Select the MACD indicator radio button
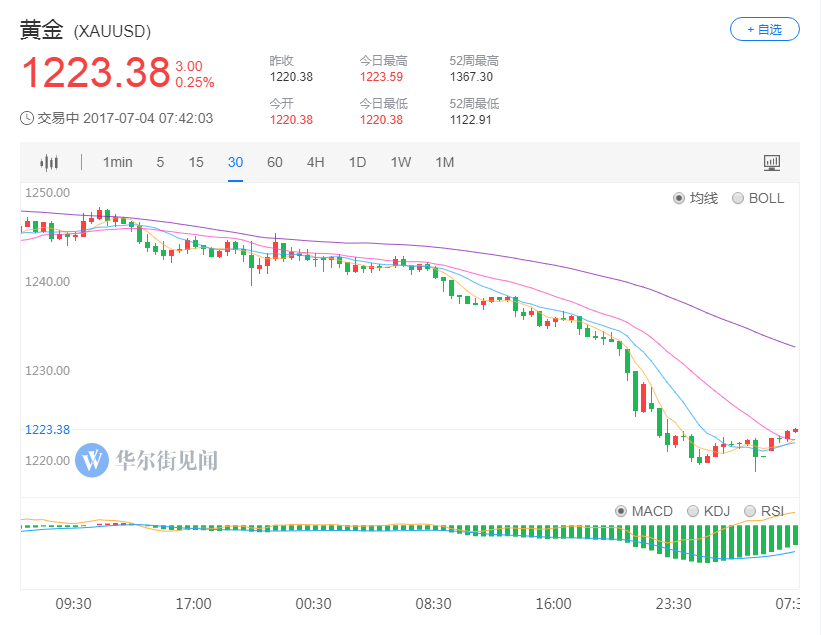This screenshot has height=635, width=821. 621,511
